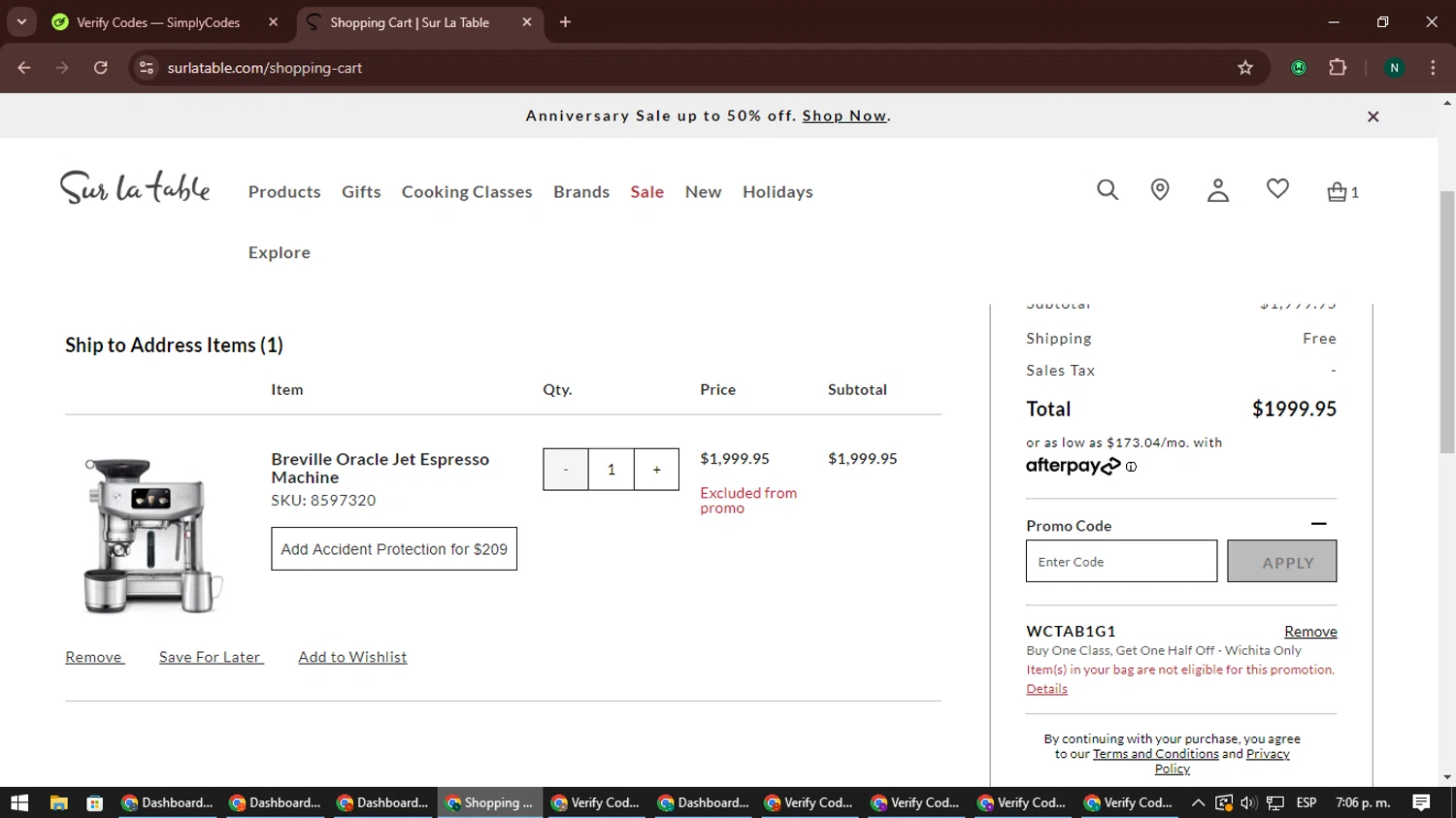Screen dimensions: 1456x818
Task: Bookmark this page with star icon
Action: tap(1245, 68)
